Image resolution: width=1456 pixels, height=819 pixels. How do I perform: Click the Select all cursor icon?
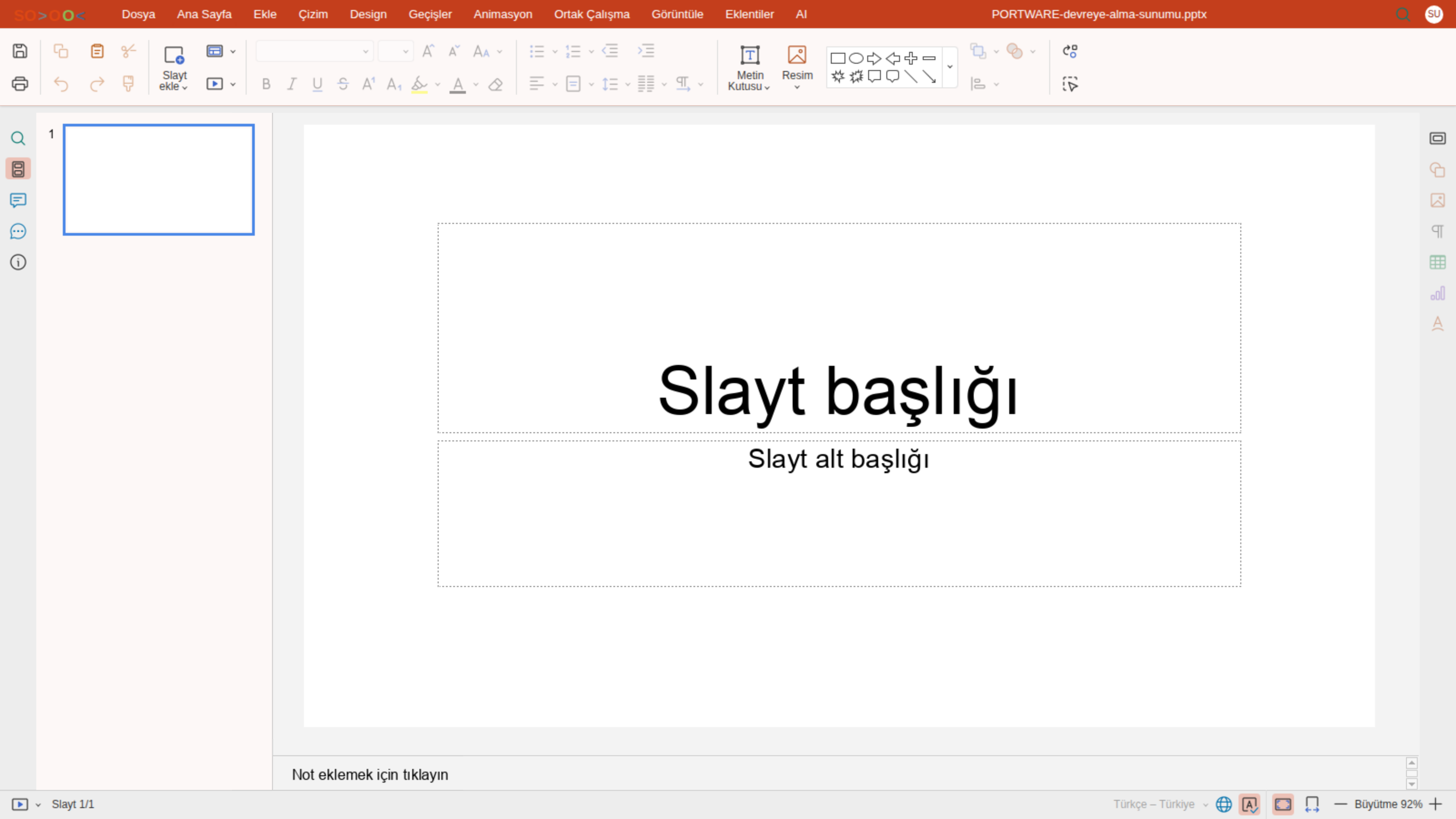click(x=1070, y=84)
